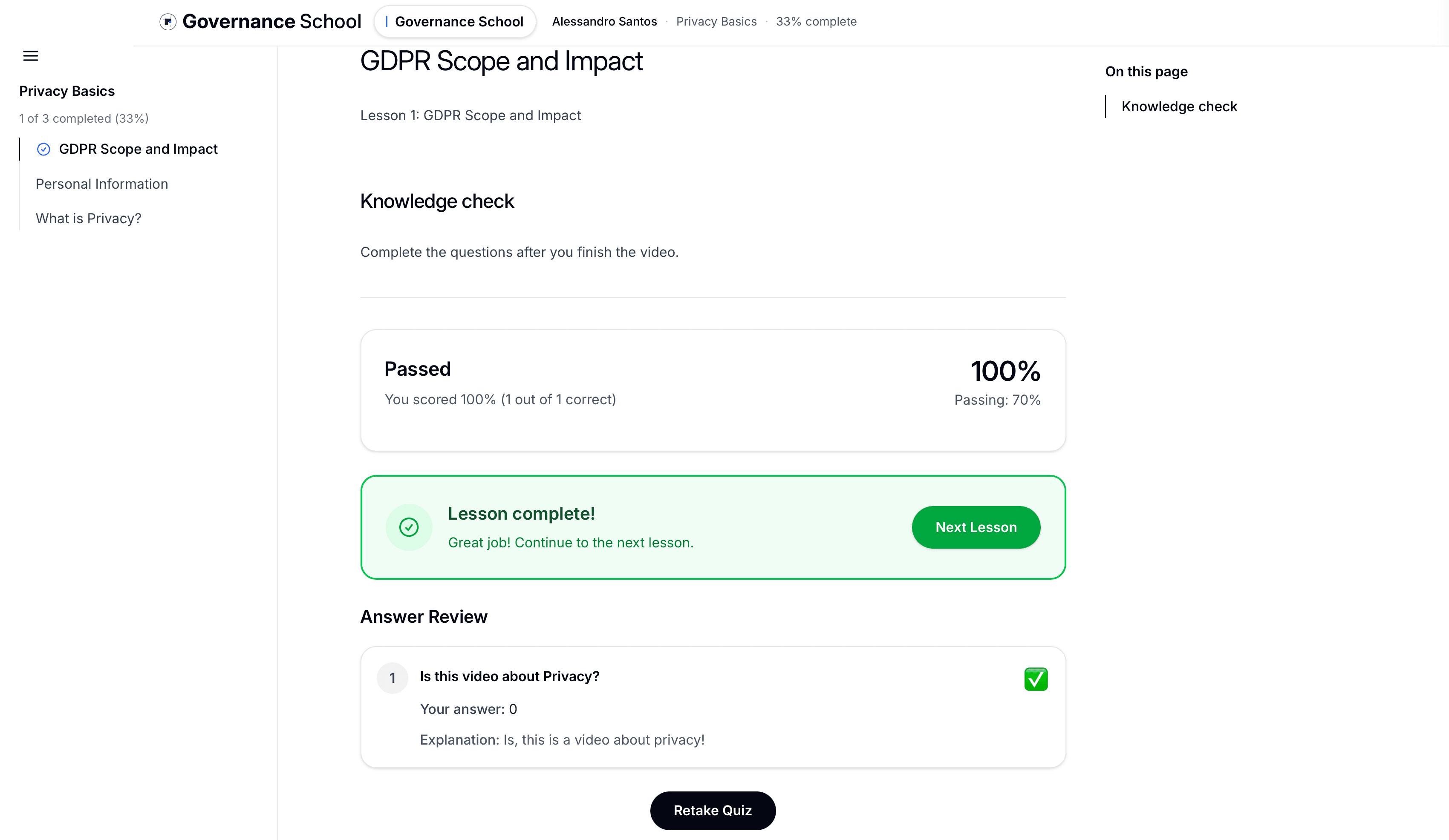This screenshot has height=840, width=1449.
Task: Click the green lesson complete circle icon
Action: click(409, 527)
